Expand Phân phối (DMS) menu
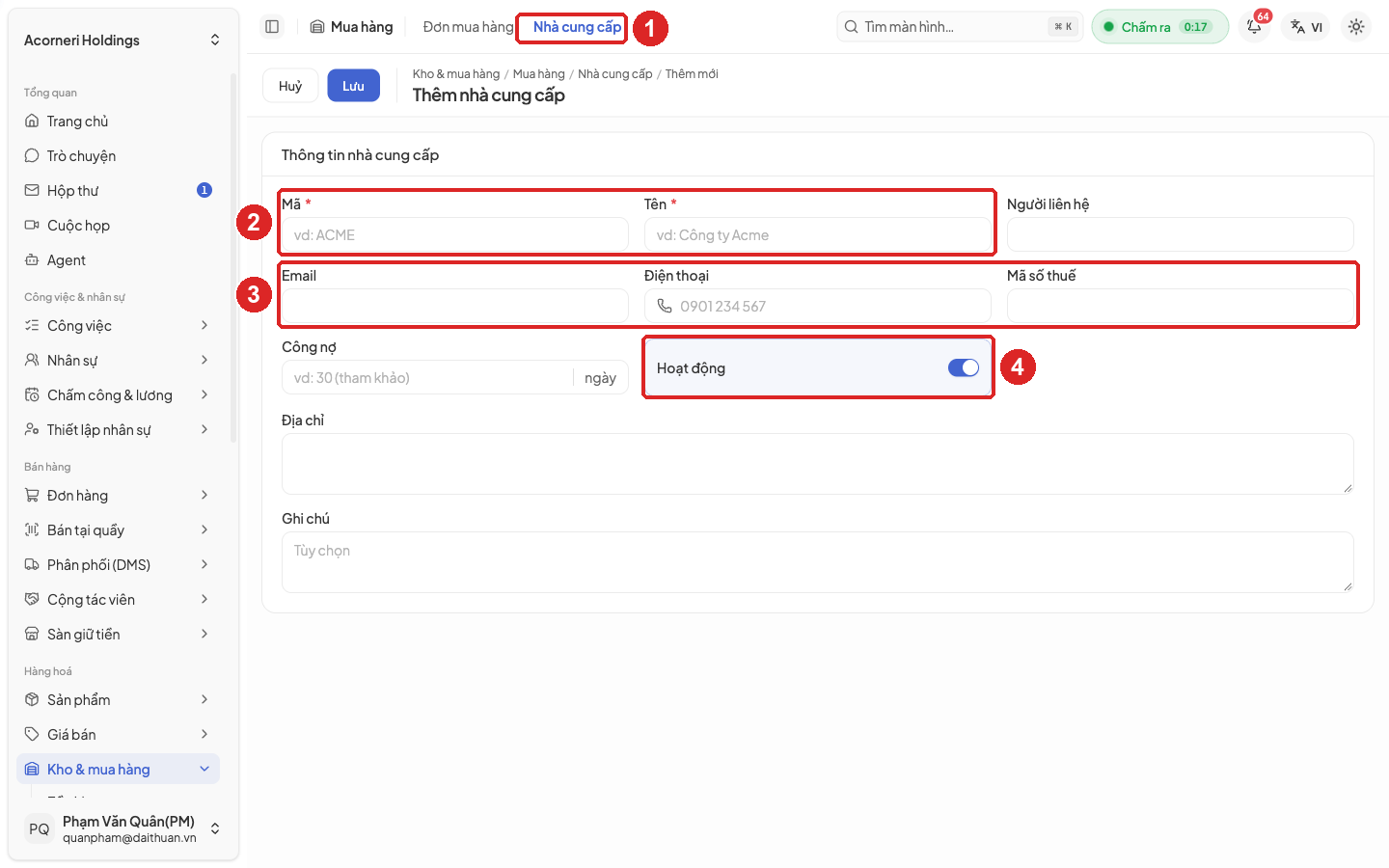The height and width of the screenshot is (868, 1389). [118, 565]
